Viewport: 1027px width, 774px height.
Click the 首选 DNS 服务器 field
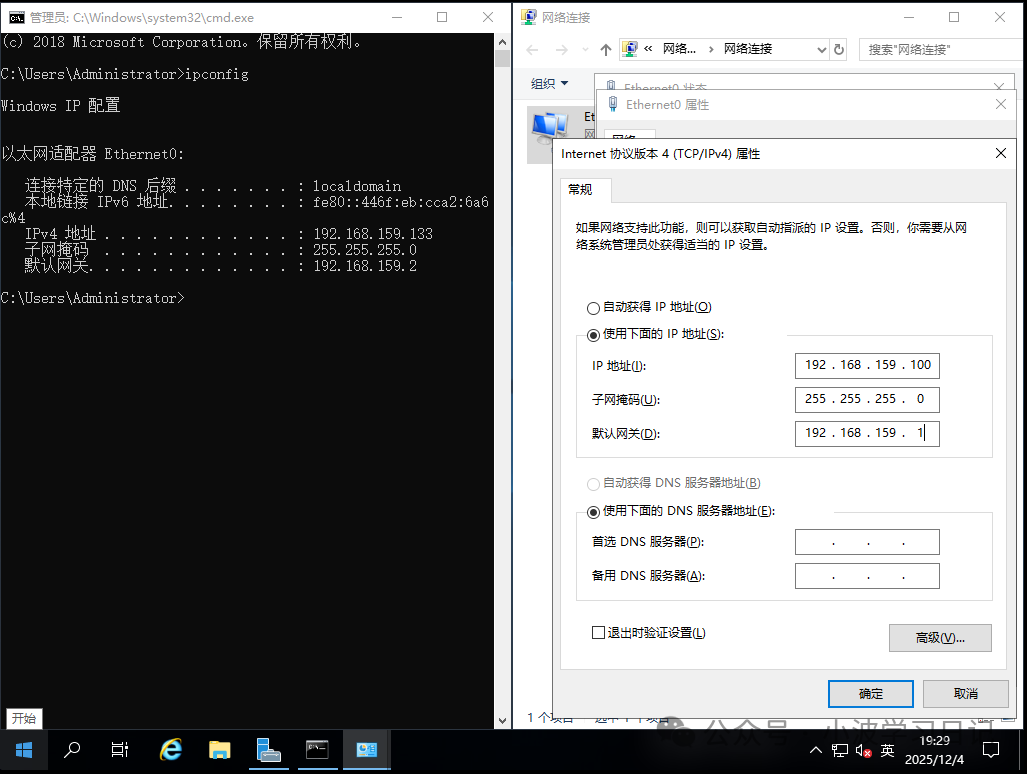(867, 542)
